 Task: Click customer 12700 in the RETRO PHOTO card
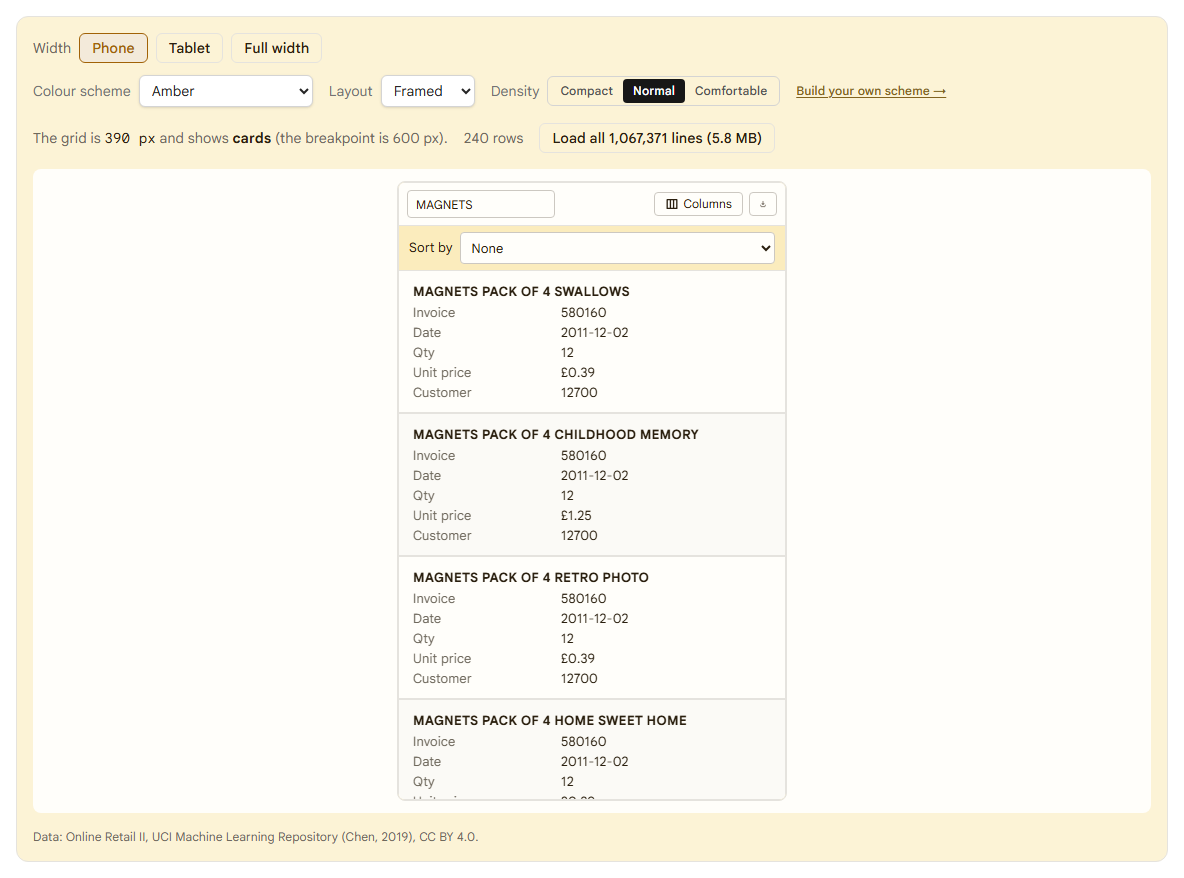point(579,679)
